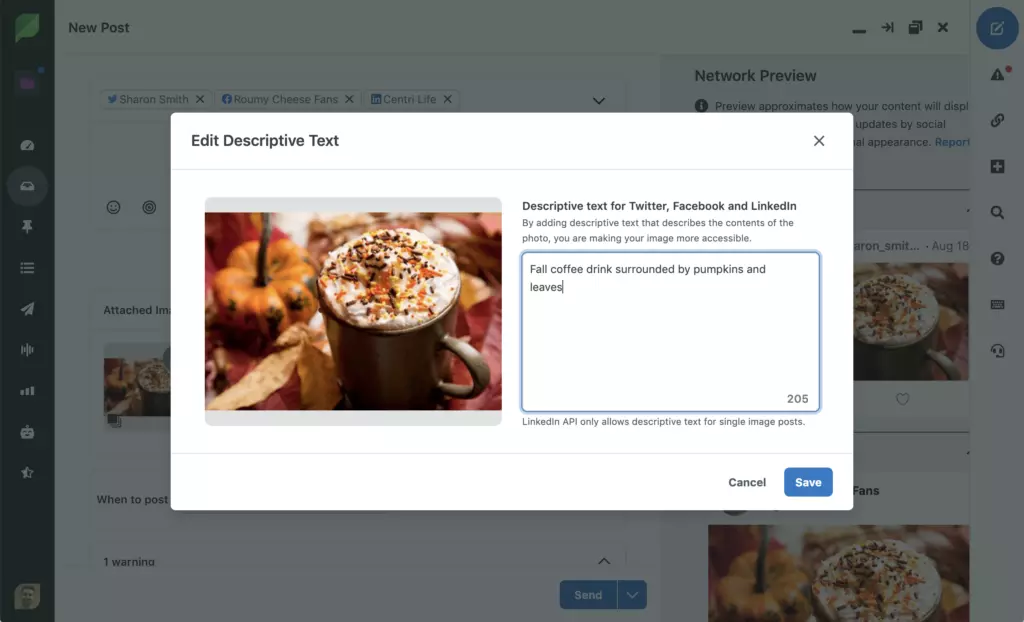Expand the profile picker dropdown chevron
The width and height of the screenshot is (1024, 622).
click(x=599, y=101)
